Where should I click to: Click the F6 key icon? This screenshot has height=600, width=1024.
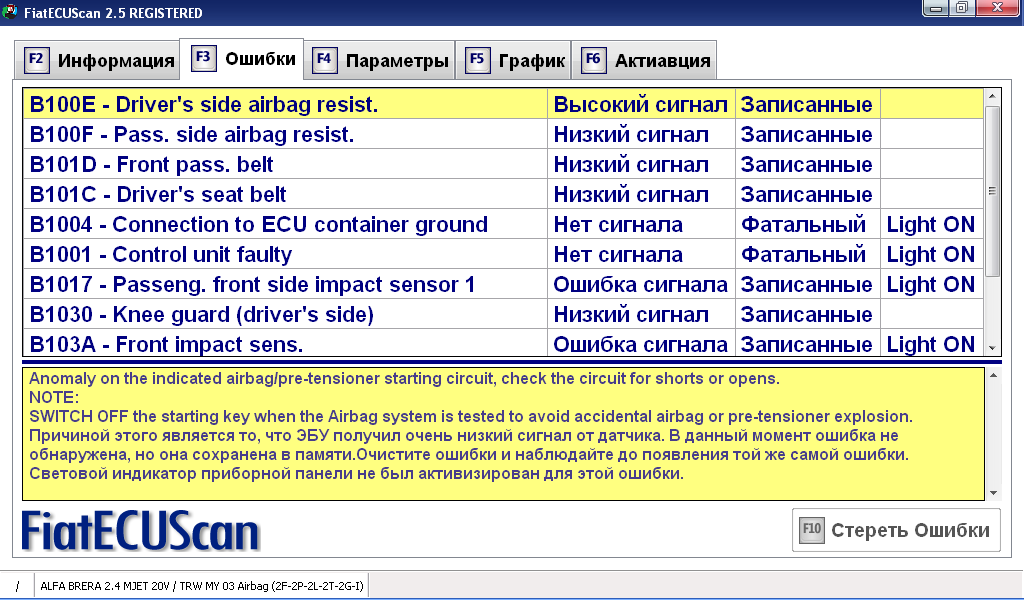coord(593,60)
